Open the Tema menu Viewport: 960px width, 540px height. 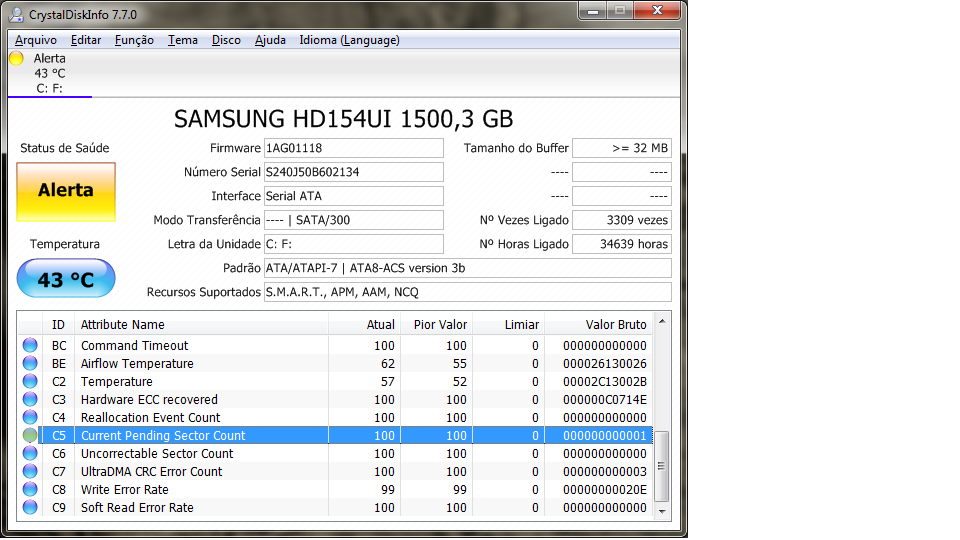[x=182, y=40]
